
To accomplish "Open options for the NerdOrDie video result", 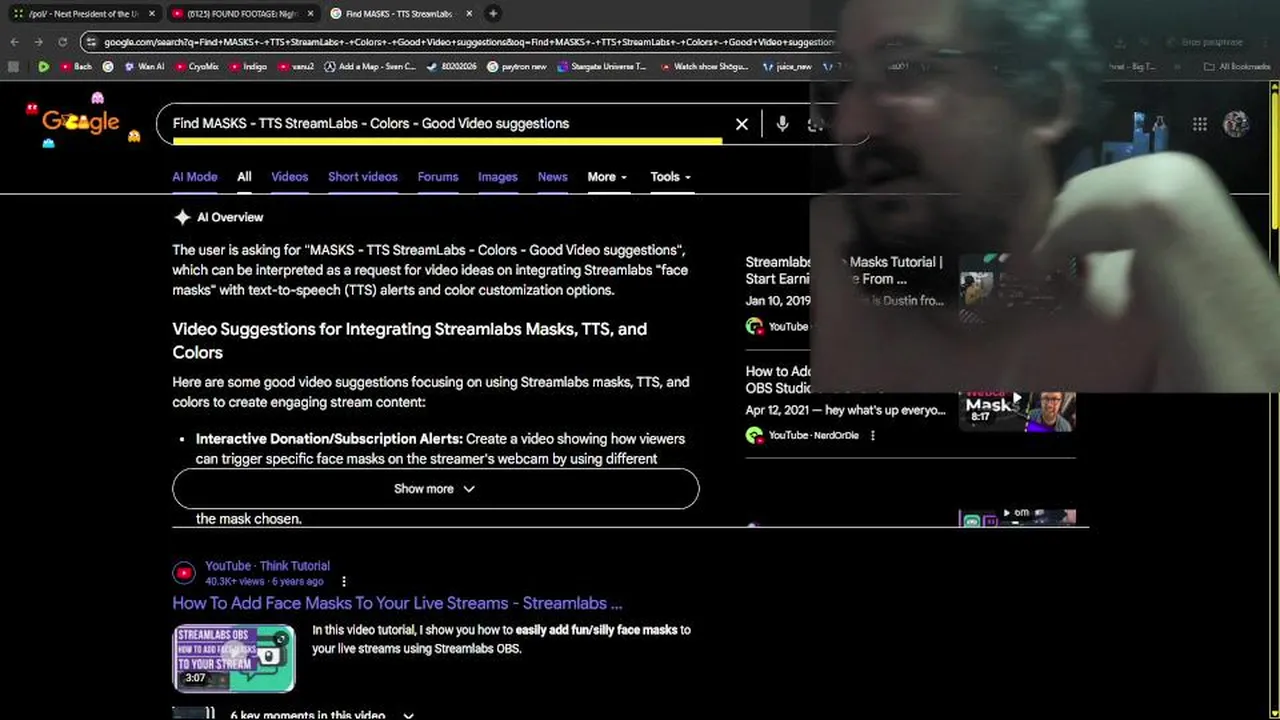I will pyautogui.click(x=872, y=435).
